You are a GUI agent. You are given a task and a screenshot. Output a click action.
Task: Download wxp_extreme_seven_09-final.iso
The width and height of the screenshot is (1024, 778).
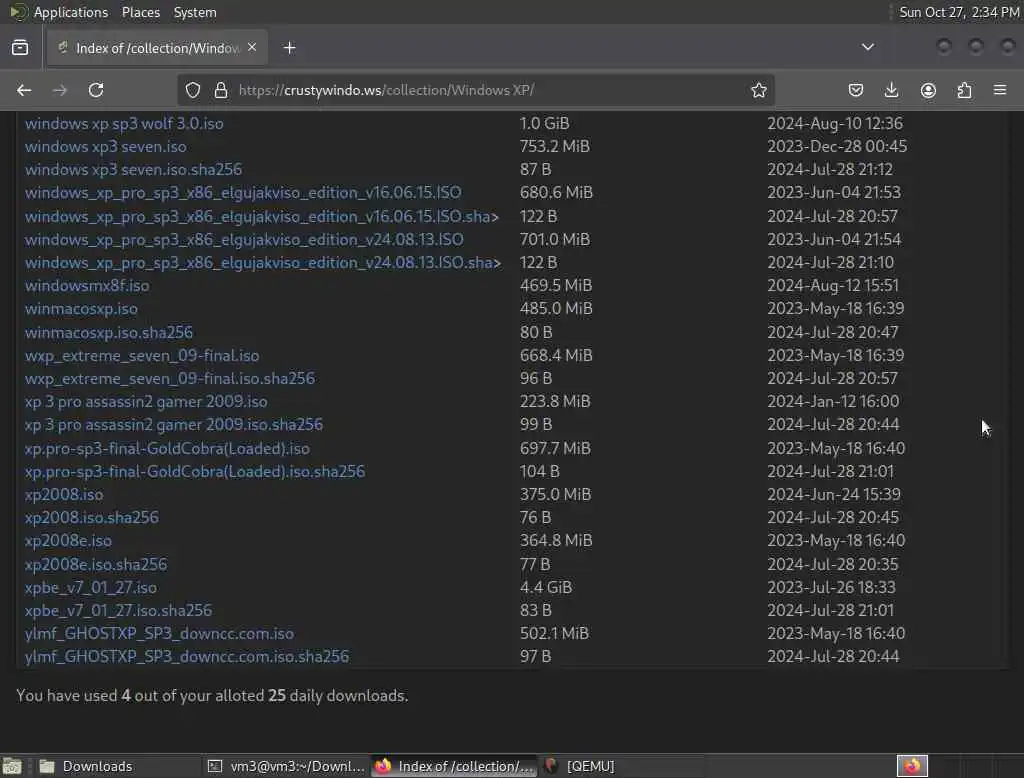click(x=142, y=356)
